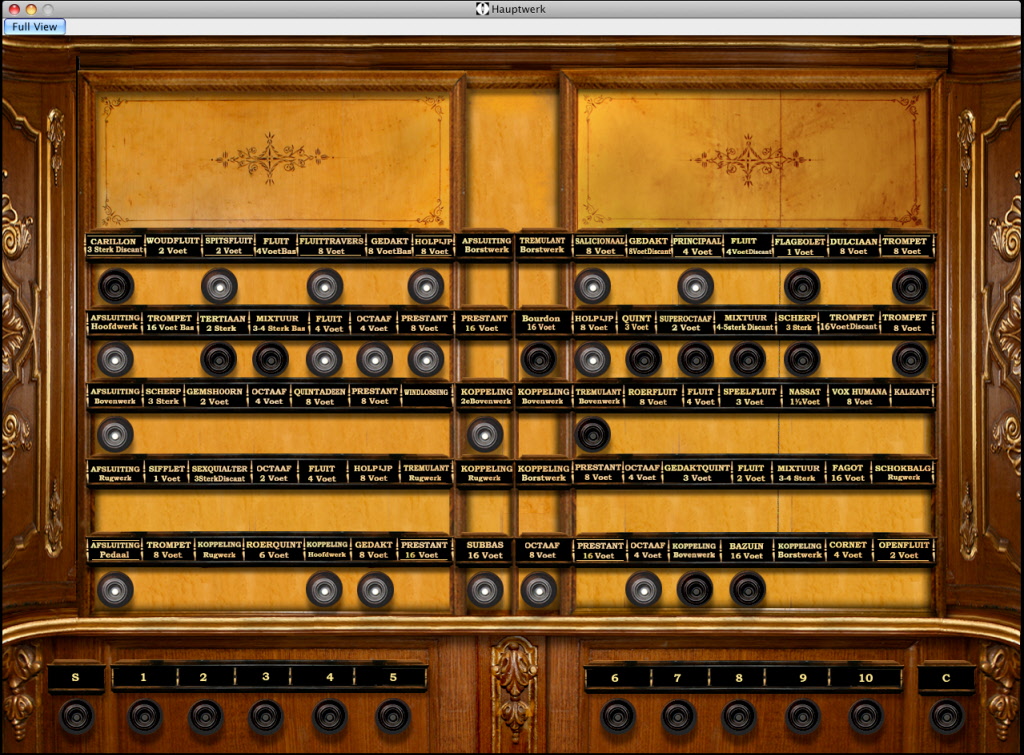This screenshot has height=755, width=1024.
Task: Push the C cancel piston knob
Action: pos(946,716)
